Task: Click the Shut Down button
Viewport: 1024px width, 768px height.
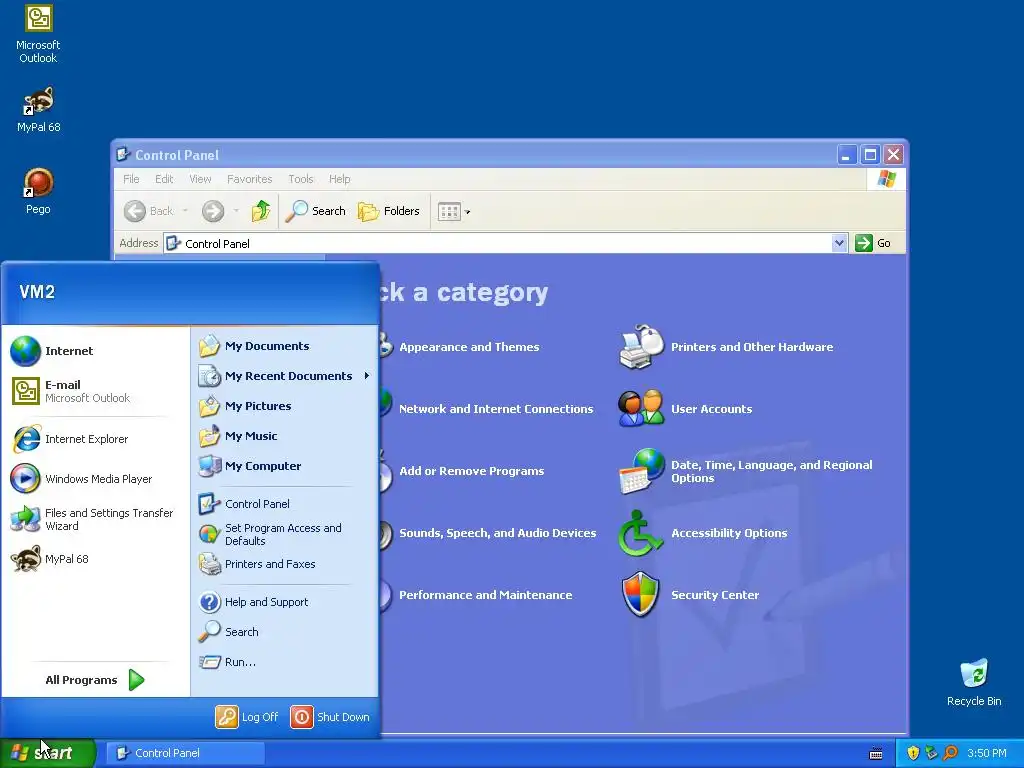Action: click(x=330, y=717)
